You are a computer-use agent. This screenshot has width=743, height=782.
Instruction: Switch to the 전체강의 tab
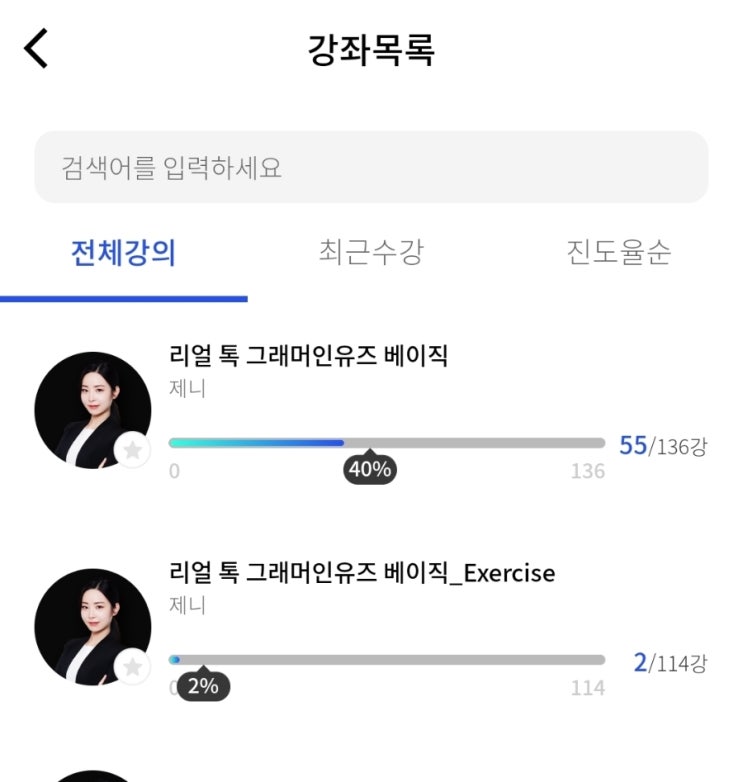tap(123, 253)
